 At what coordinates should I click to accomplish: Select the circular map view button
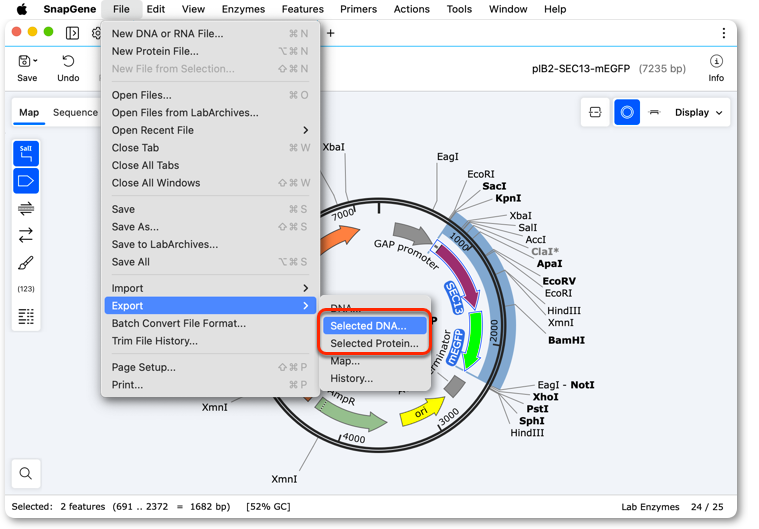(627, 112)
